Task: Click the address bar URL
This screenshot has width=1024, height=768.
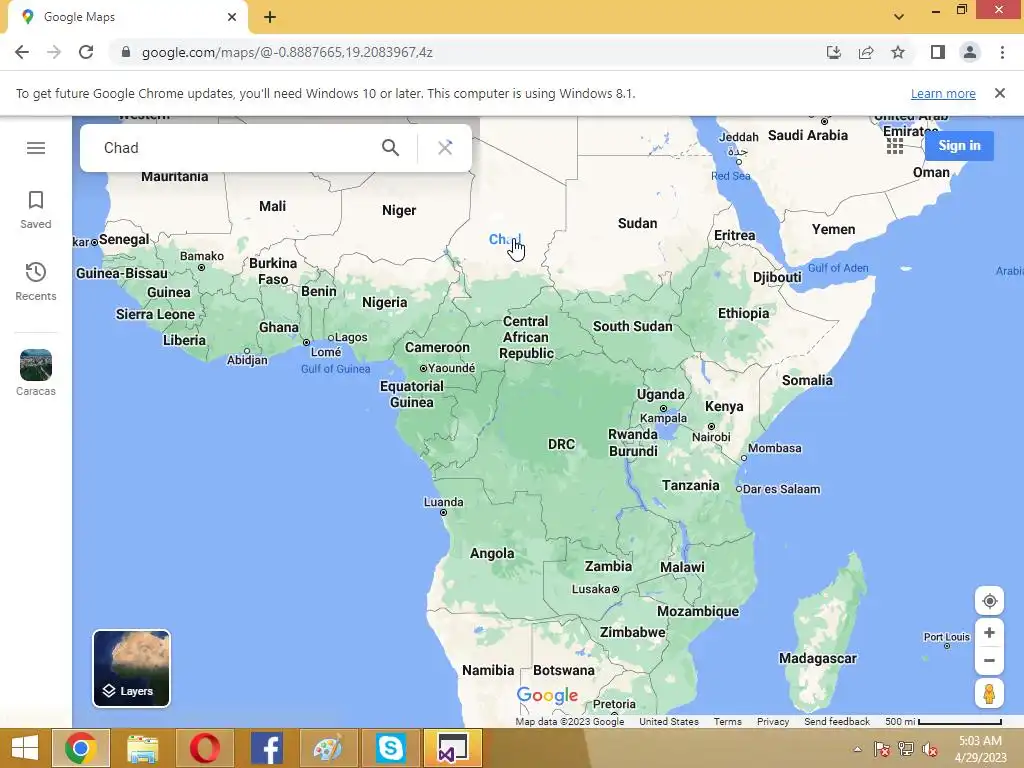Action: [287, 52]
